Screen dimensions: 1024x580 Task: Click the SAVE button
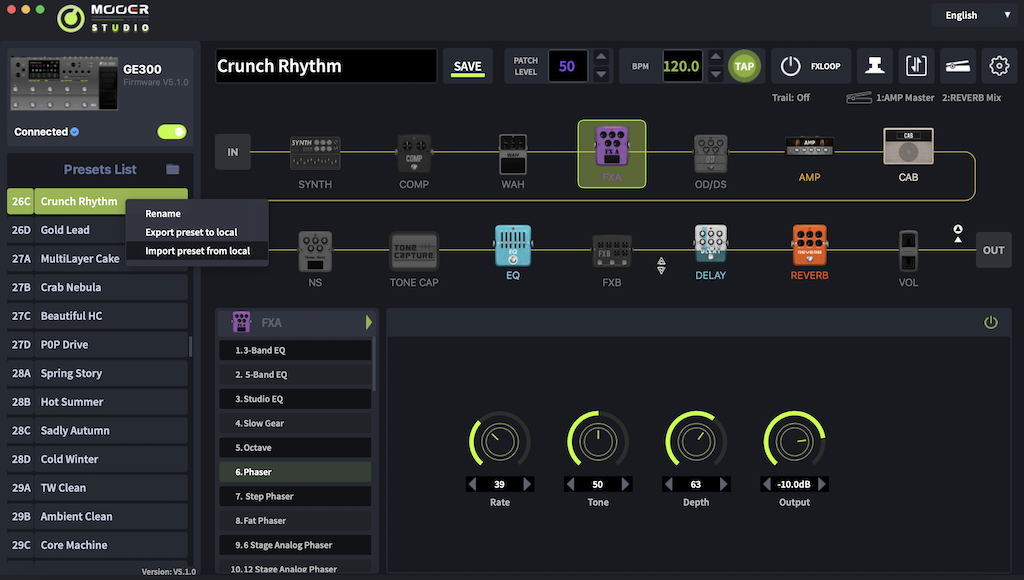click(x=467, y=67)
